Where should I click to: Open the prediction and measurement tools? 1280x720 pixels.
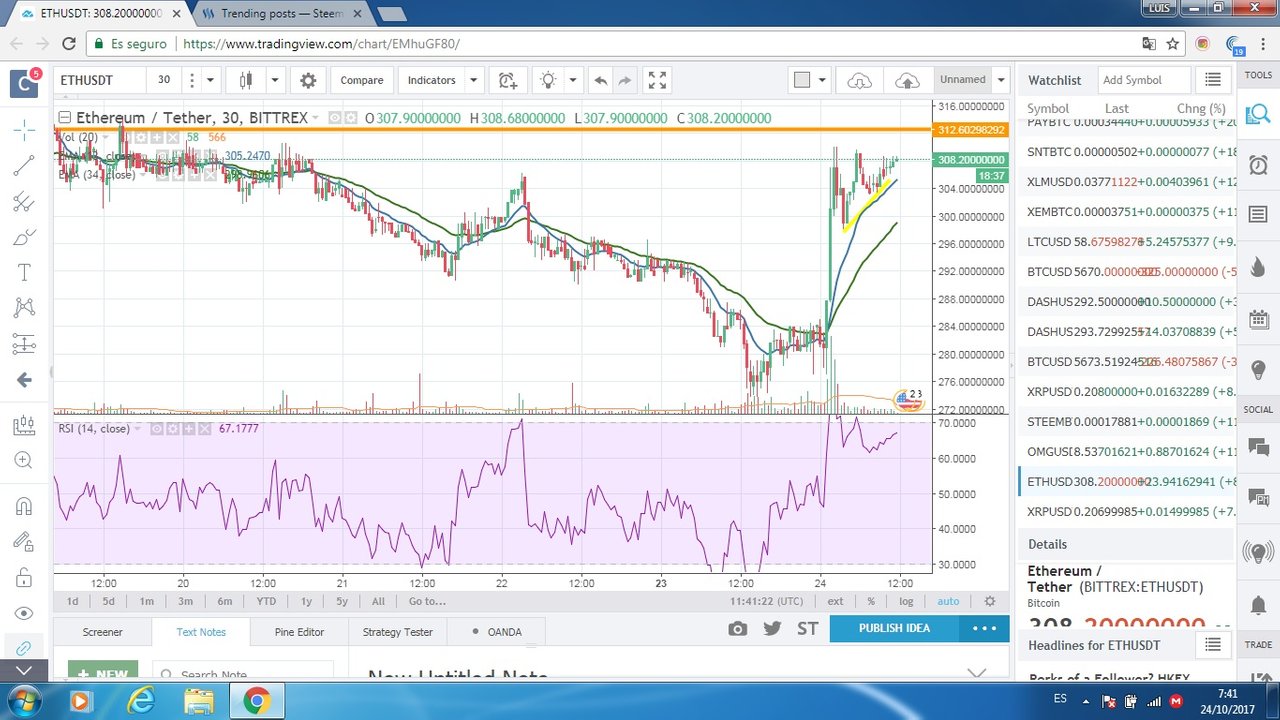[x=24, y=344]
